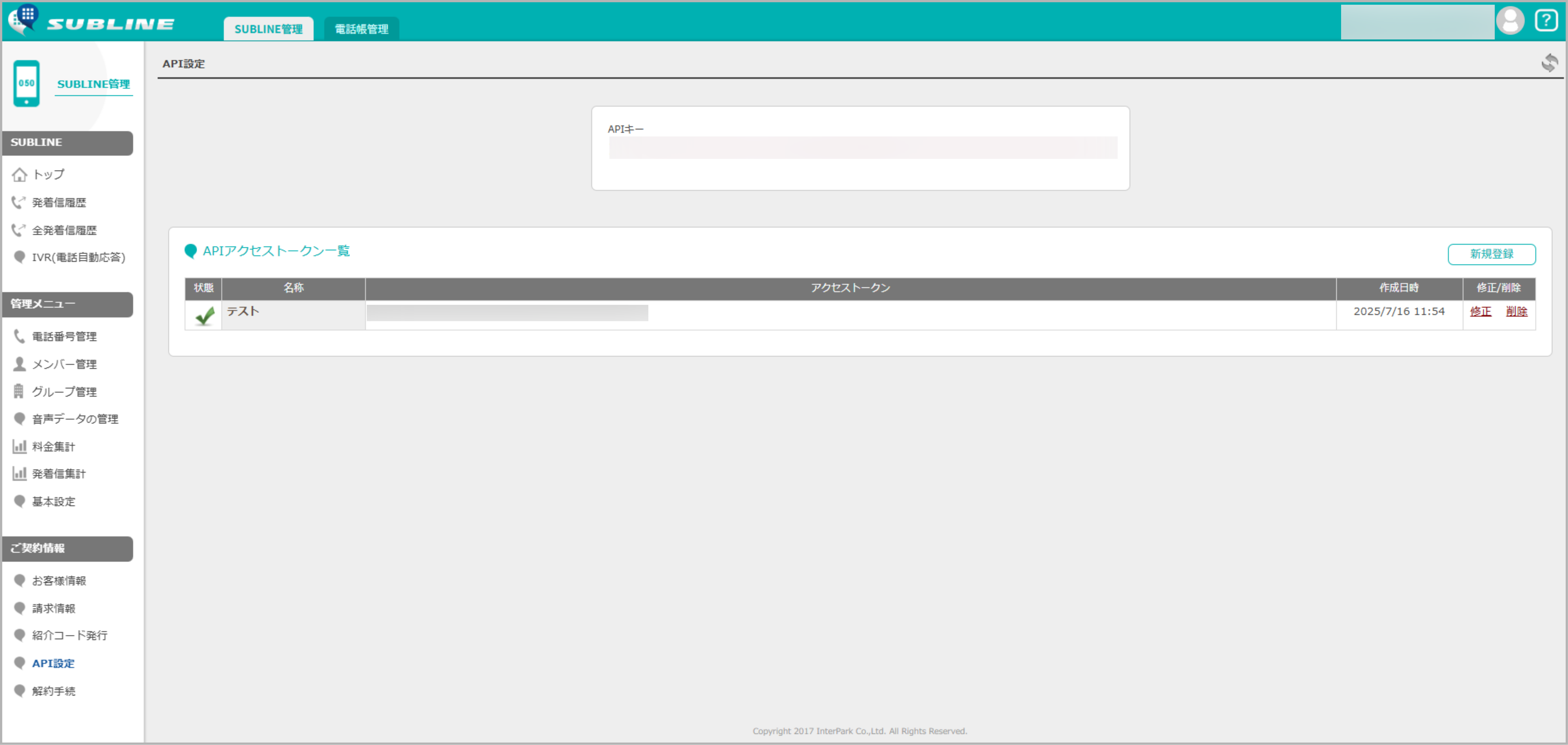The image size is (1568, 745).
Task: Click the phone icon next to 電話番号管理
Action: (x=19, y=336)
